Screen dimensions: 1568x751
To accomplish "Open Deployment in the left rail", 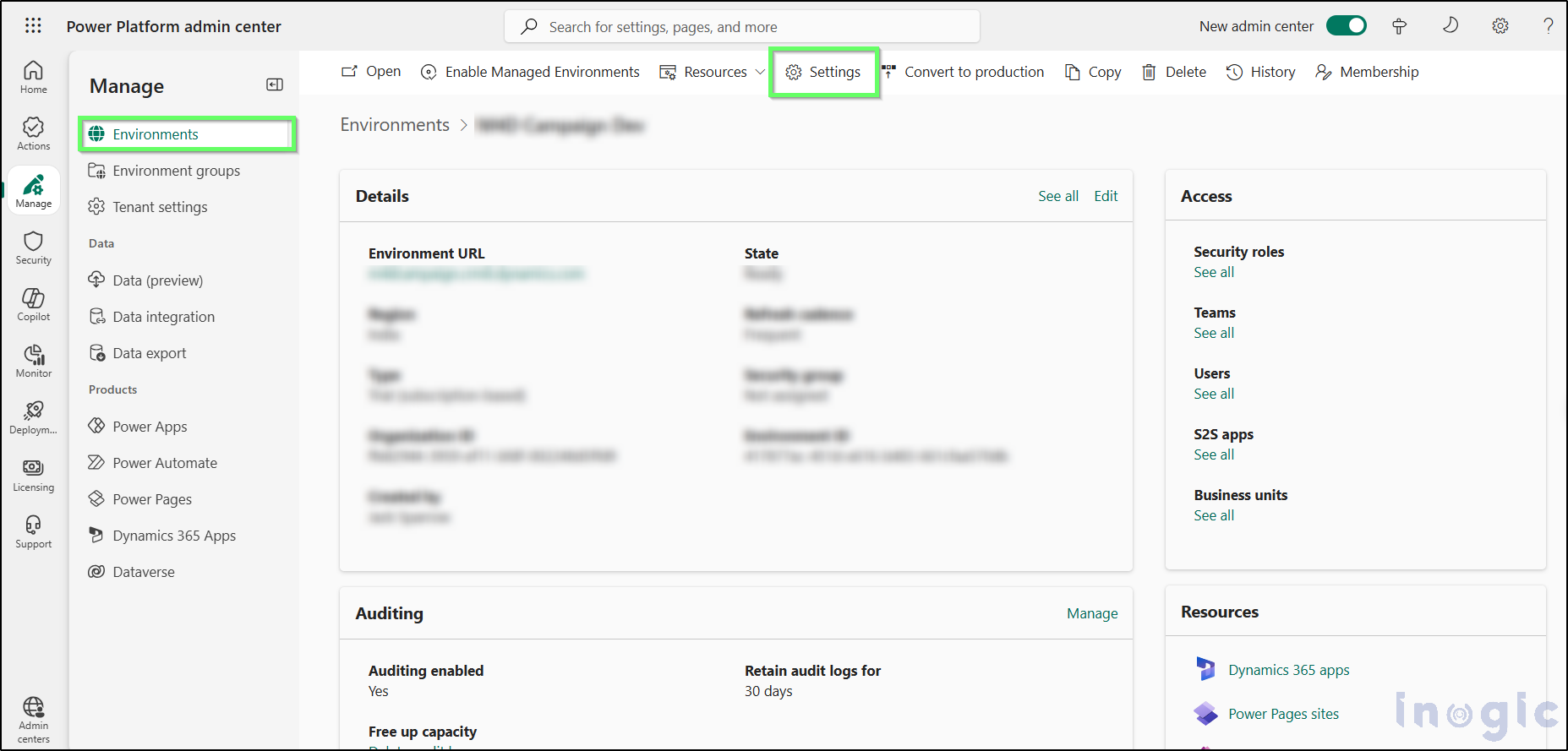I will coord(34,418).
